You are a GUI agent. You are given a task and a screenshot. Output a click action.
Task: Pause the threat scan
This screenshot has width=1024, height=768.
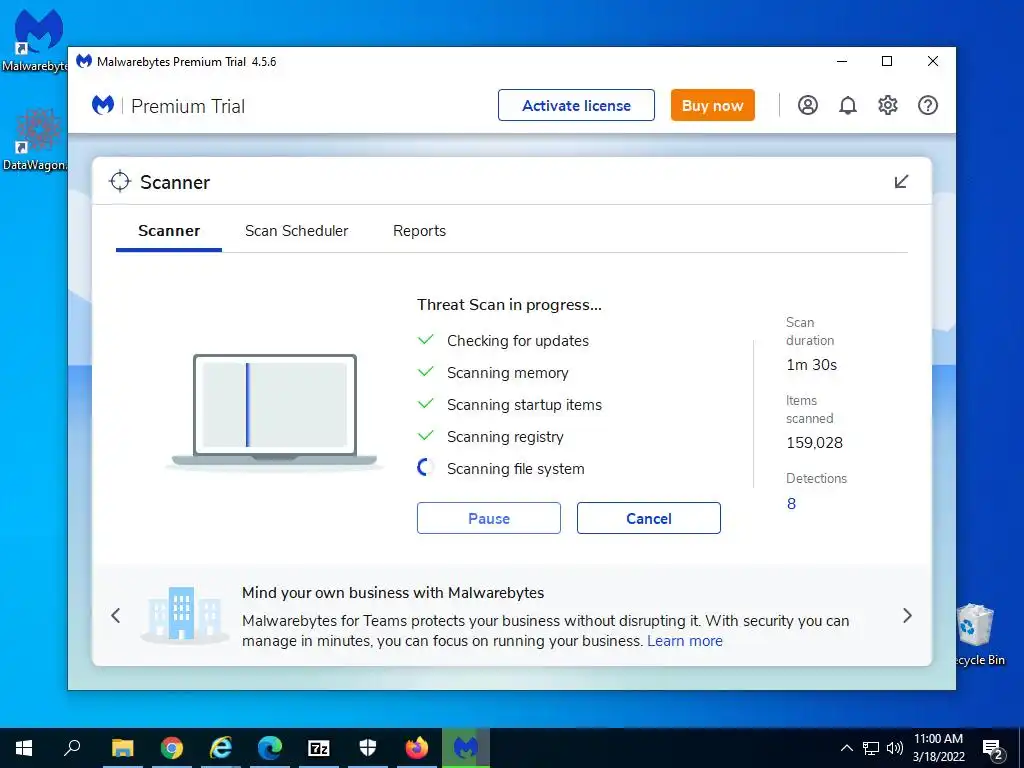point(488,518)
